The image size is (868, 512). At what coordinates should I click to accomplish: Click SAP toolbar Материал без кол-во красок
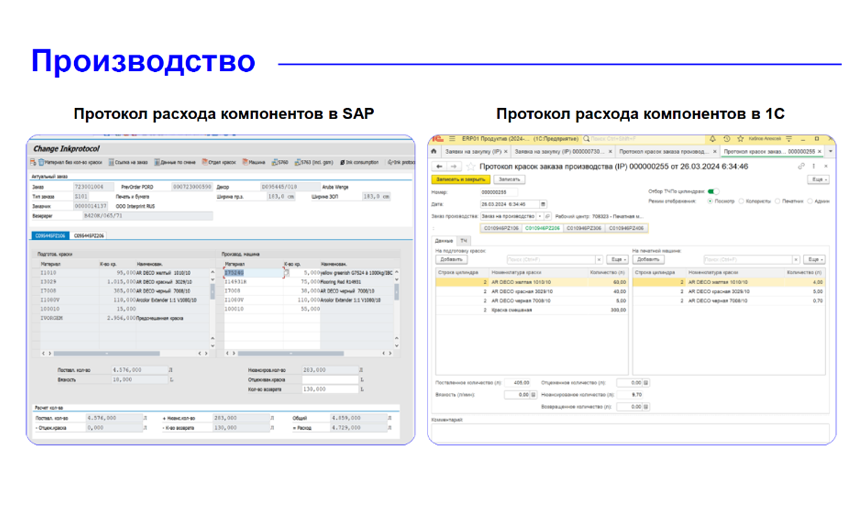click(70, 162)
